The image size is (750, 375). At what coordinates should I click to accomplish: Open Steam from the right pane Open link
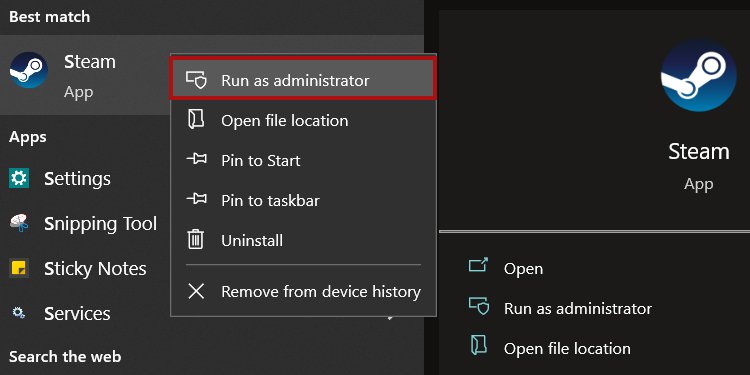[523, 268]
